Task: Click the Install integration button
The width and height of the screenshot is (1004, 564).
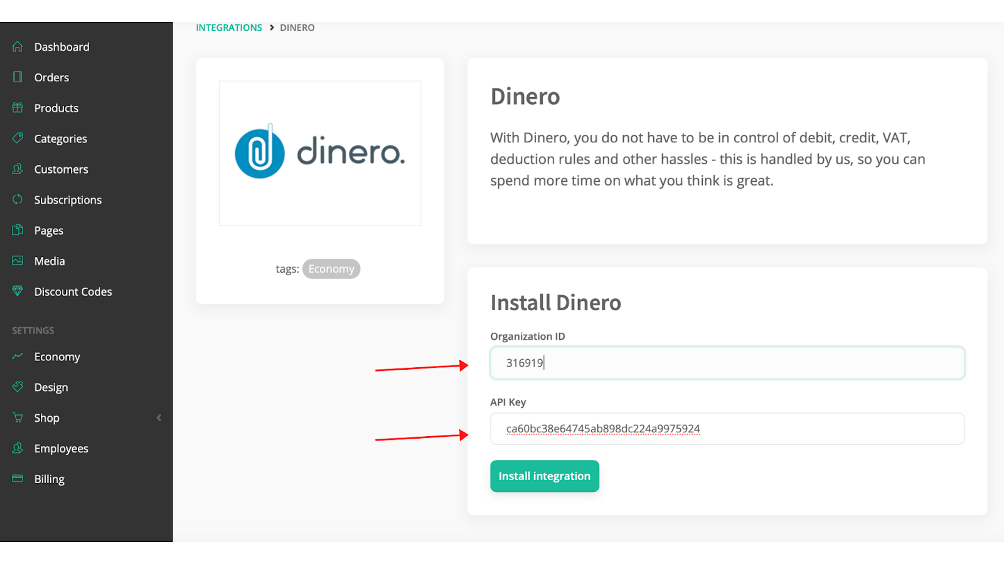Action: (x=544, y=476)
